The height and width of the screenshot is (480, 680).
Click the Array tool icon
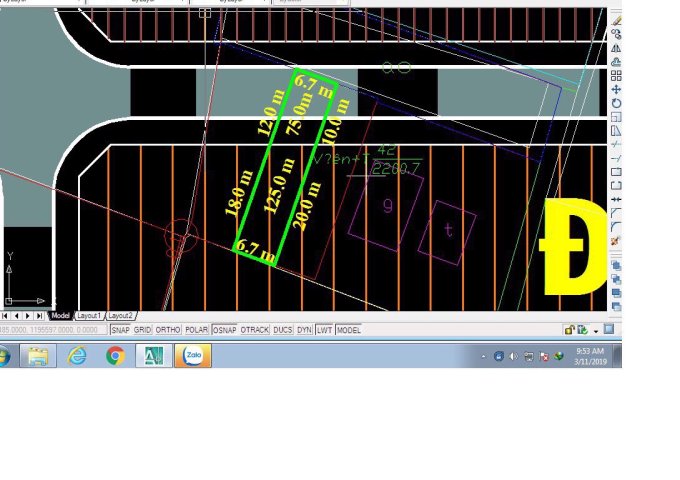click(x=616, y=75)
